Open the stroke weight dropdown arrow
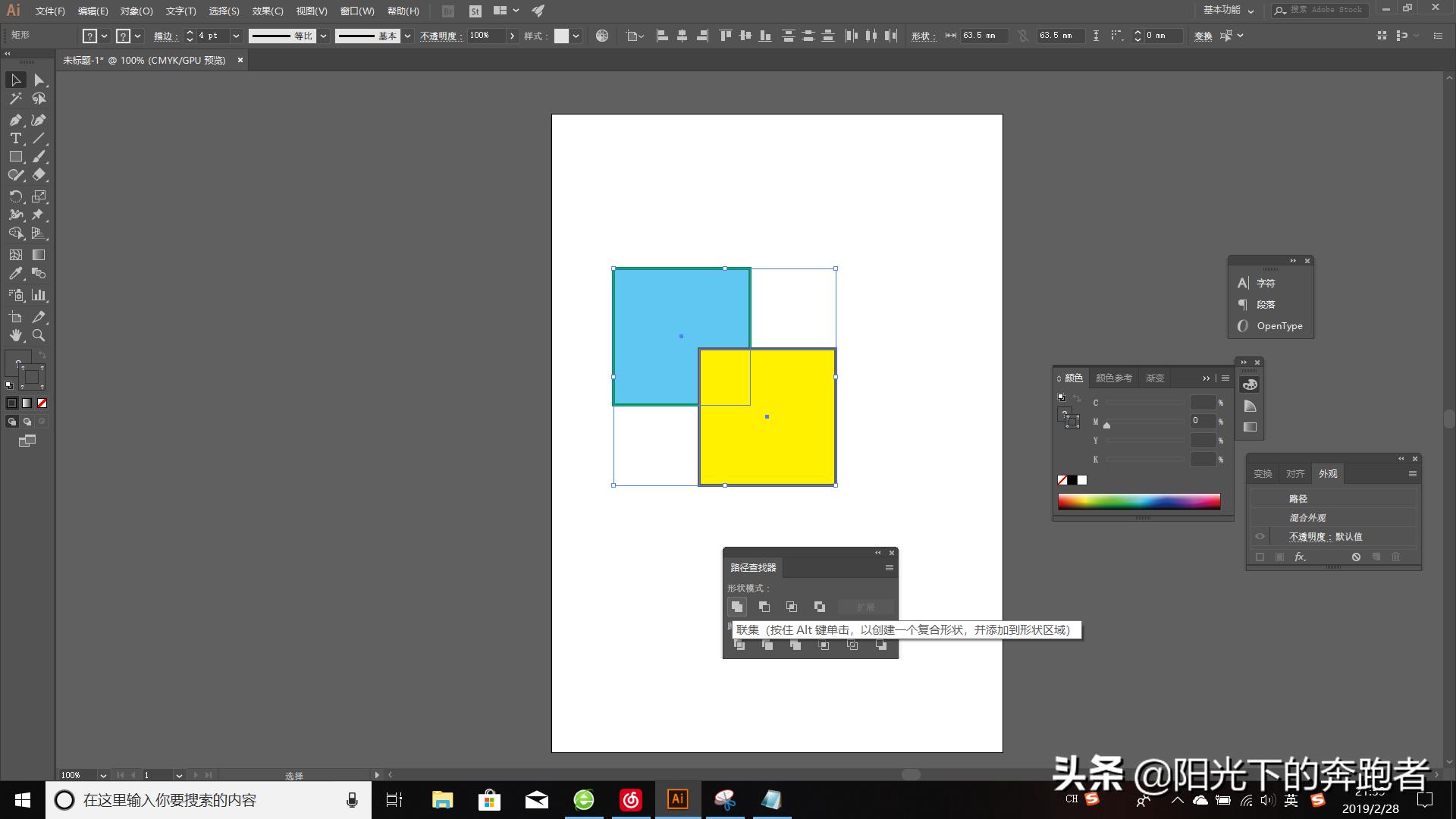The width and height of the screenshot is (1456, 819). coord(236,36)
